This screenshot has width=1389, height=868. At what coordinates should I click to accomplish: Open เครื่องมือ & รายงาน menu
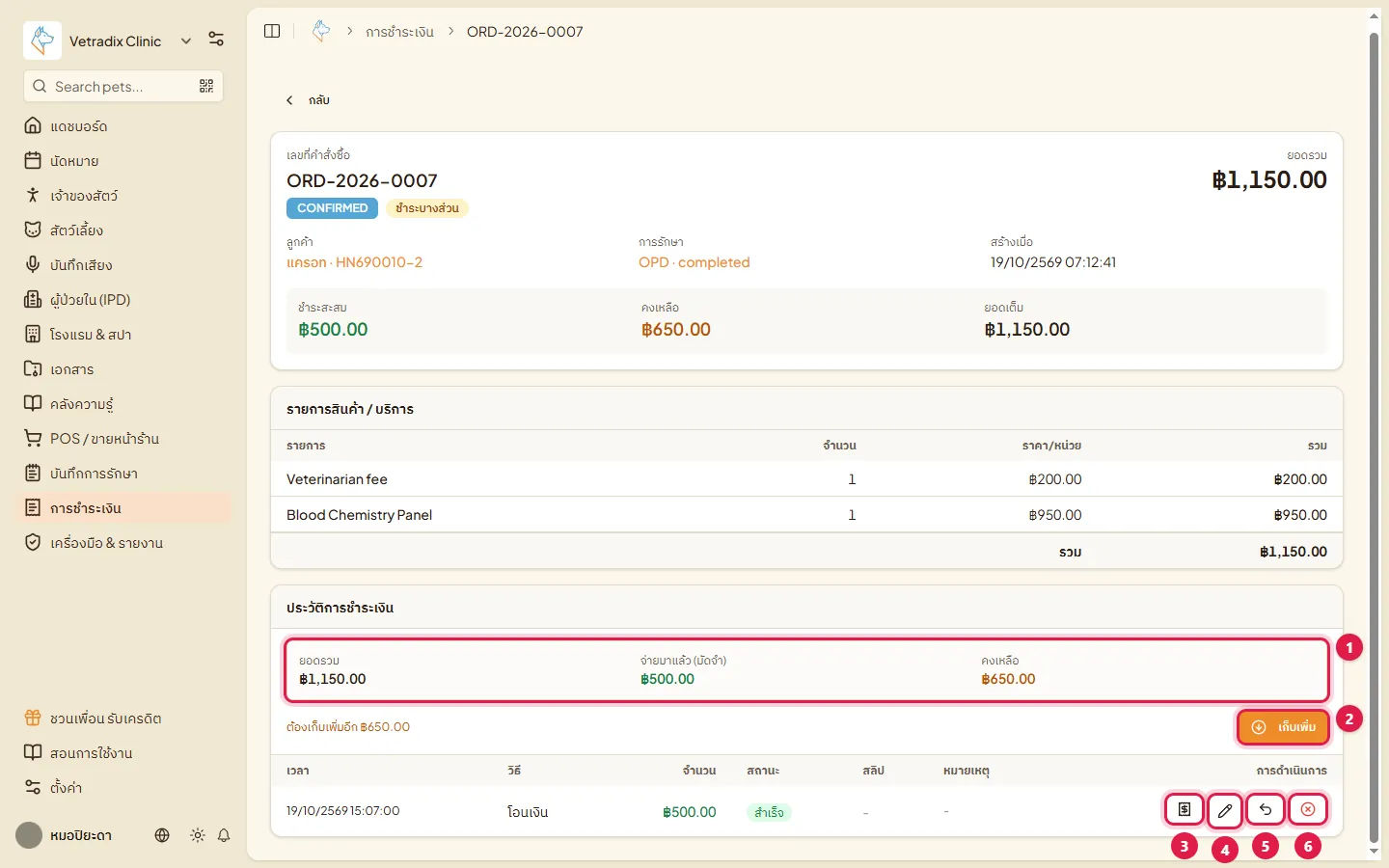coord(123,543)
